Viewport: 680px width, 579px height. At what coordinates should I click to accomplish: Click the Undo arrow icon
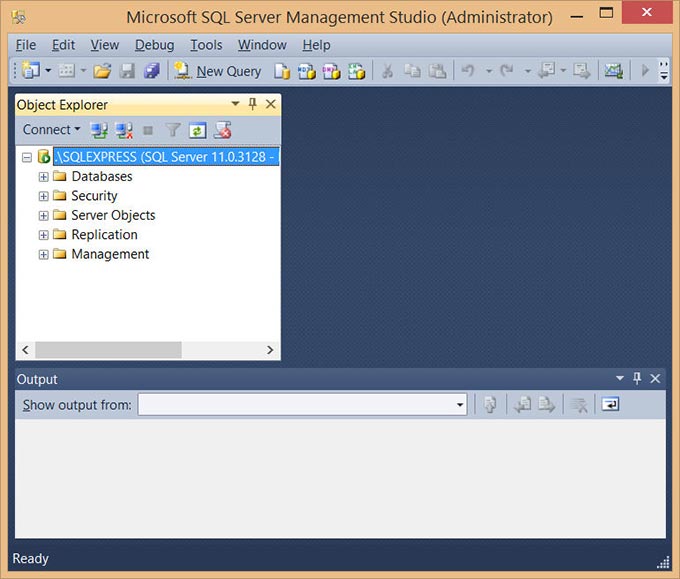468,70
